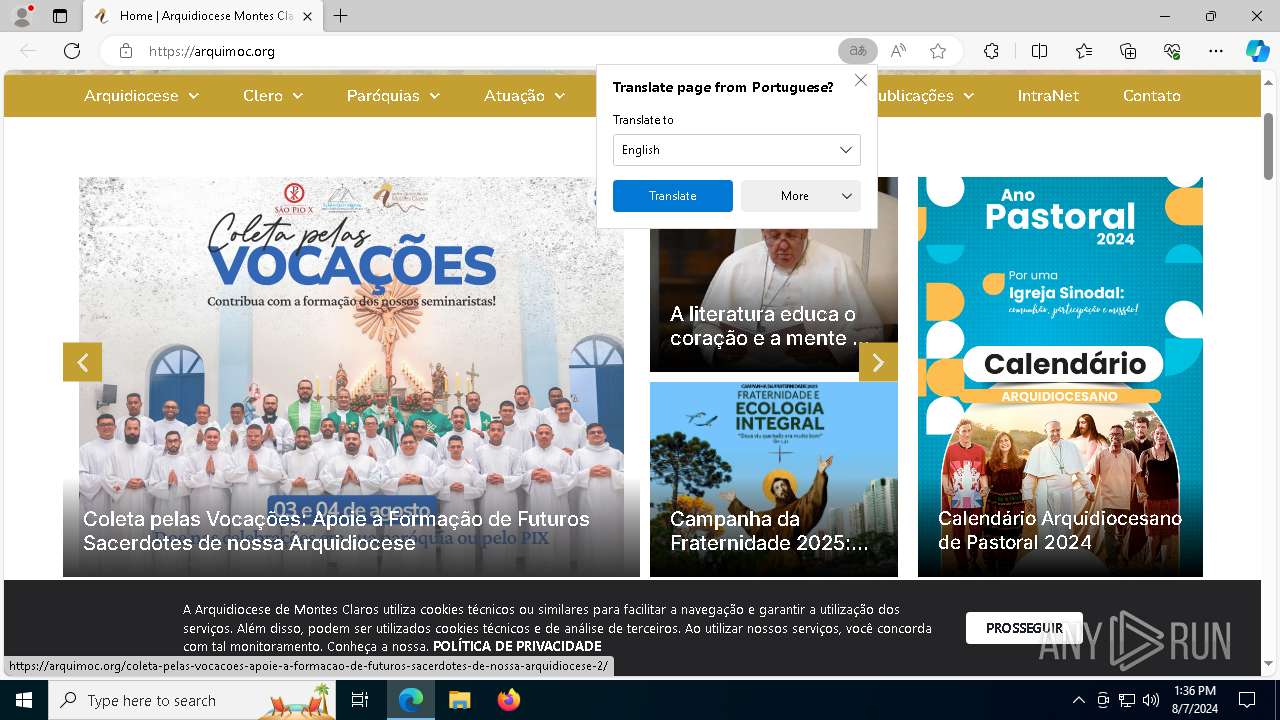Image resolution: width=1280 pixels, height=720 pixels.
Task: Enable split screen view
Action: pyautogui.click(x=1039, y=51)
